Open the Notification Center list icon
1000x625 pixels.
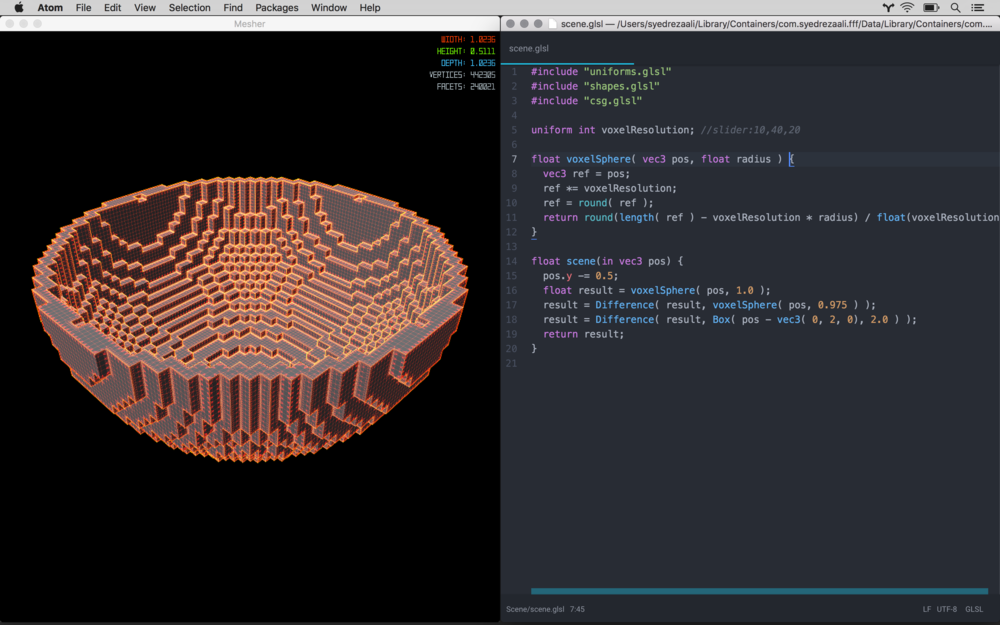pos(980,8)
